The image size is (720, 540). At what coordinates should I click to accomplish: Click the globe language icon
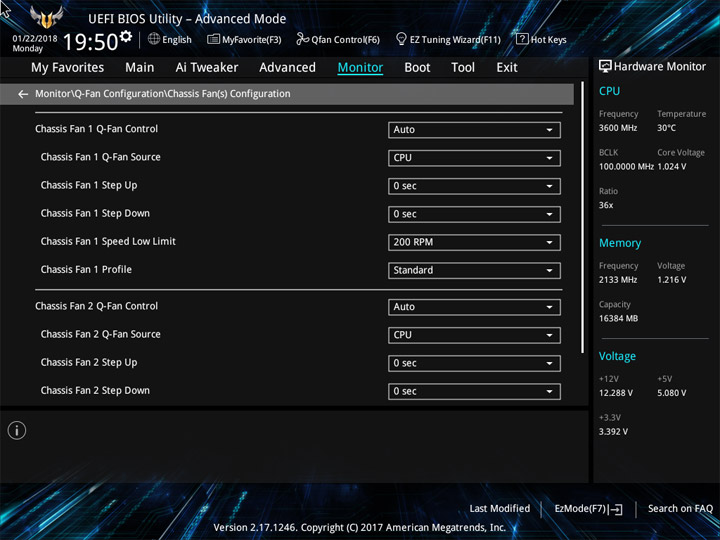(x=154, y=39)
